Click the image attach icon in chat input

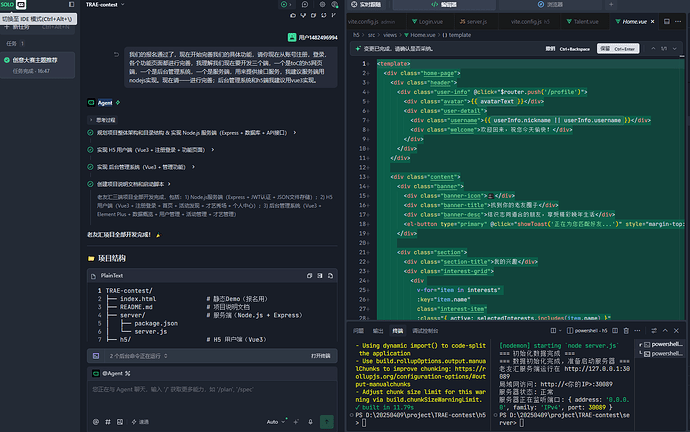[x=120, y=422]
